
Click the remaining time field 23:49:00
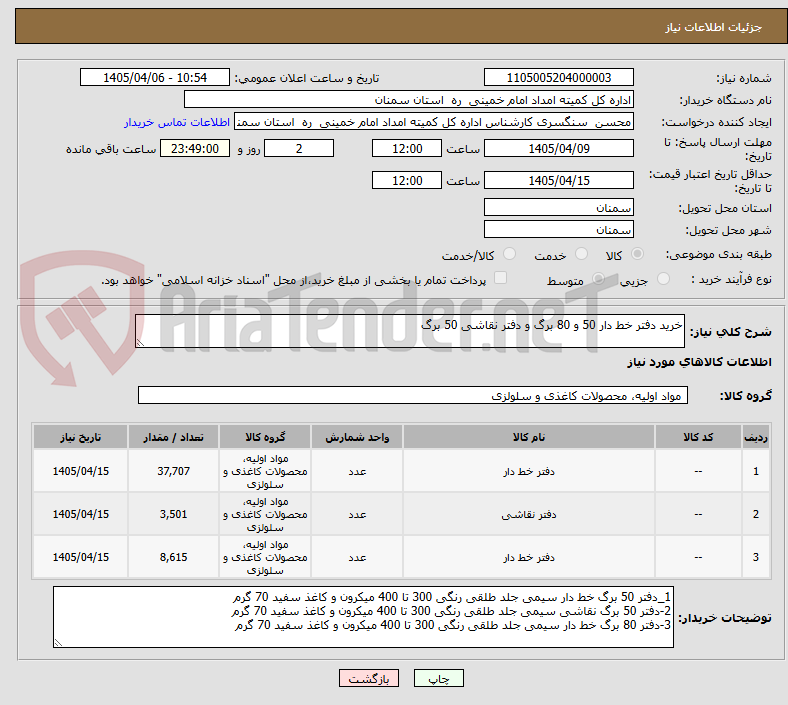click(x=195, y=149)
